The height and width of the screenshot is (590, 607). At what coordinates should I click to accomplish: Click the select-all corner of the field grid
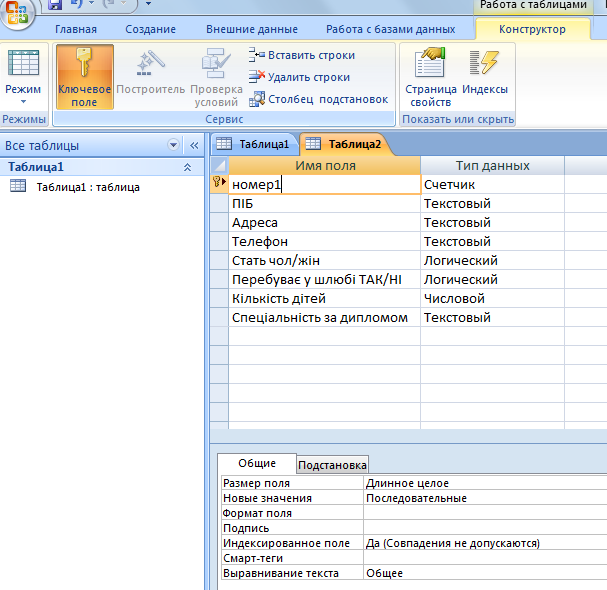(219, 166)
